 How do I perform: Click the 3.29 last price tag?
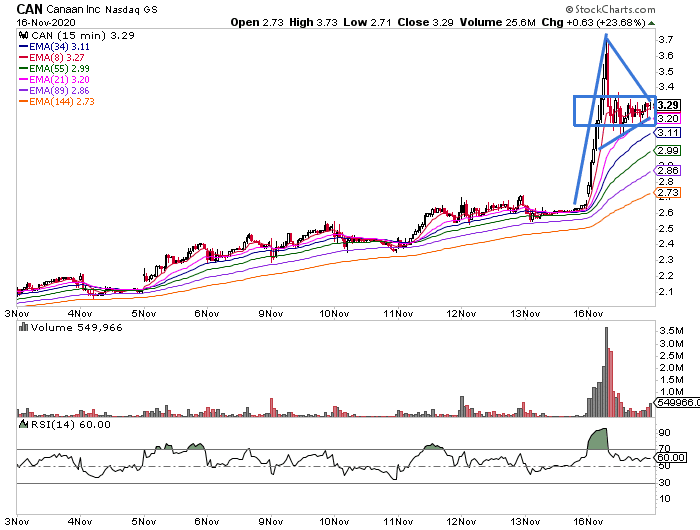click(668, 105)
